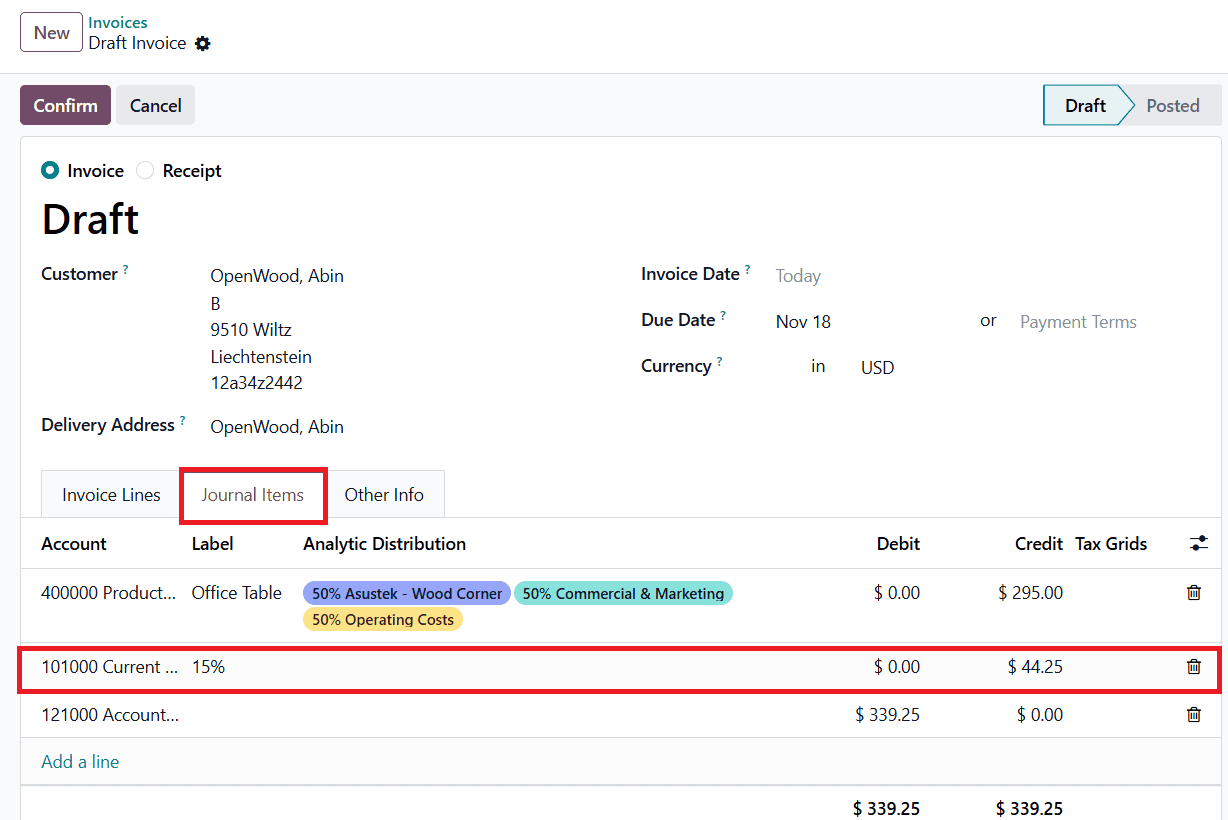1228x820 pixels.
Task: Delete the 121000 Account receivable line
Action: coord(1193,714)
